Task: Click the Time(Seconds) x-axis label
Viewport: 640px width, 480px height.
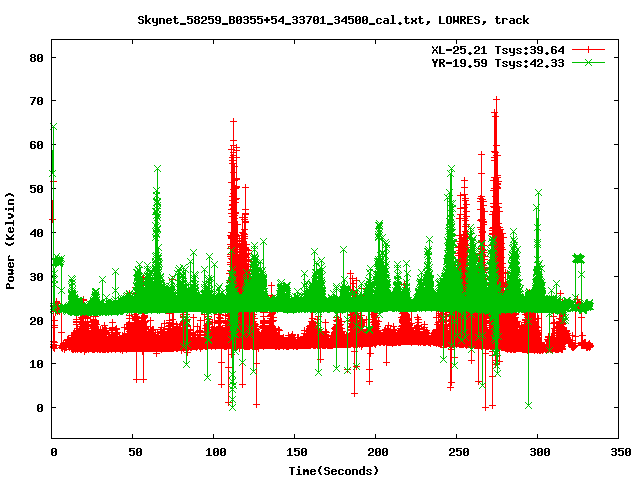Action: coord(334,471)
